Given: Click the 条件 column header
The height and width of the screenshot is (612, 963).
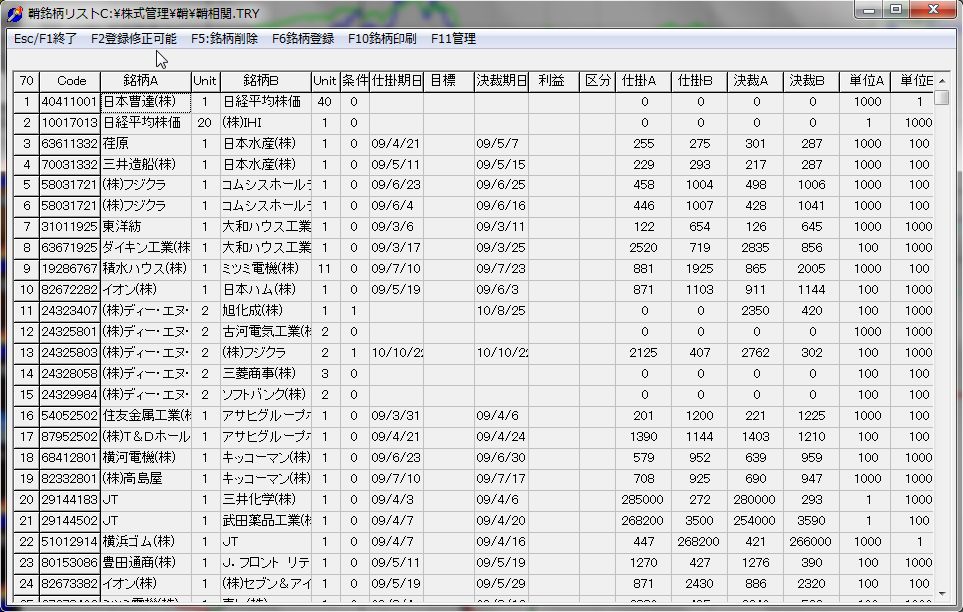Looking at the screenshot, I should pyautogui.click(x=354, y=81).
